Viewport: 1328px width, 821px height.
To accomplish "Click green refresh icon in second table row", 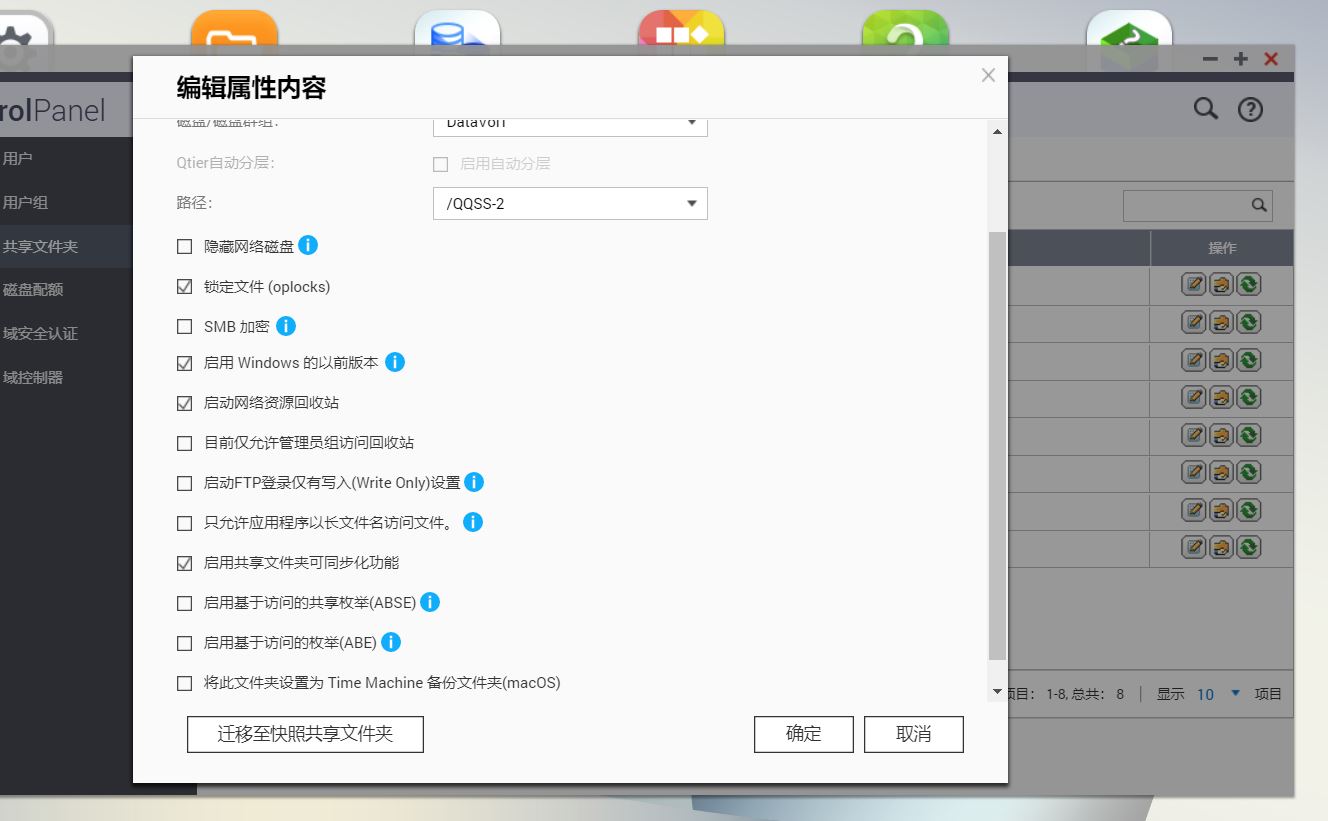I will [x=1248, y=322].
